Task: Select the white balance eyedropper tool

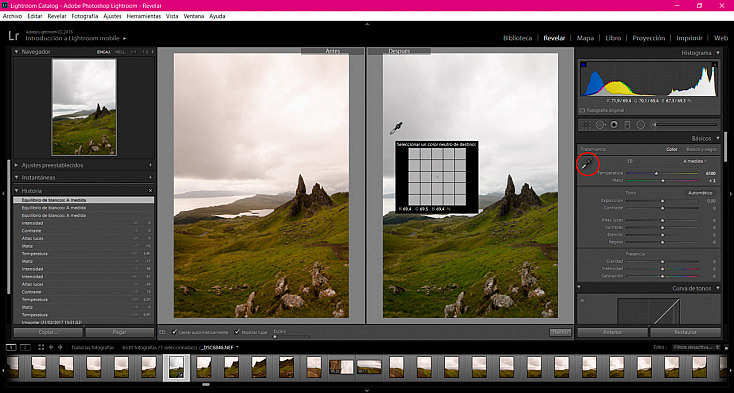Action: 587,164
